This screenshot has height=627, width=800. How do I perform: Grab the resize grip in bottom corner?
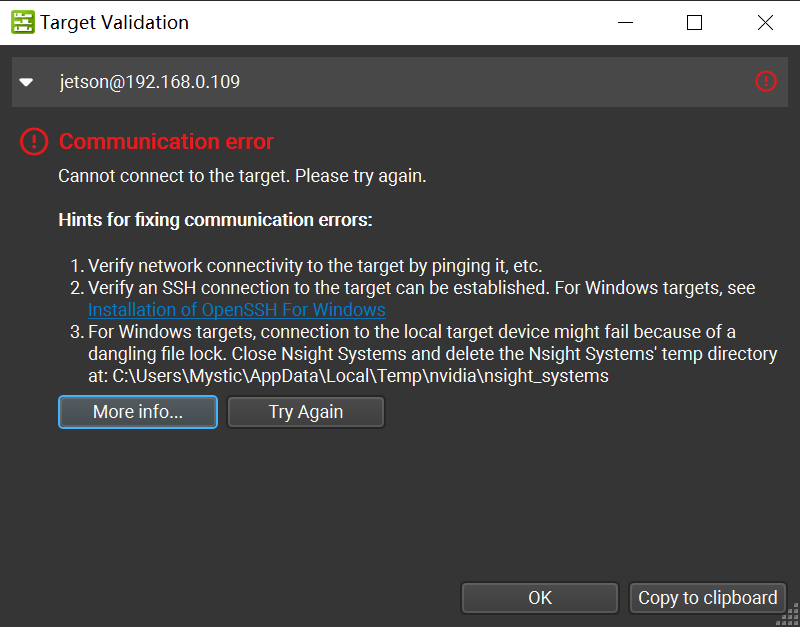[788, 615]
